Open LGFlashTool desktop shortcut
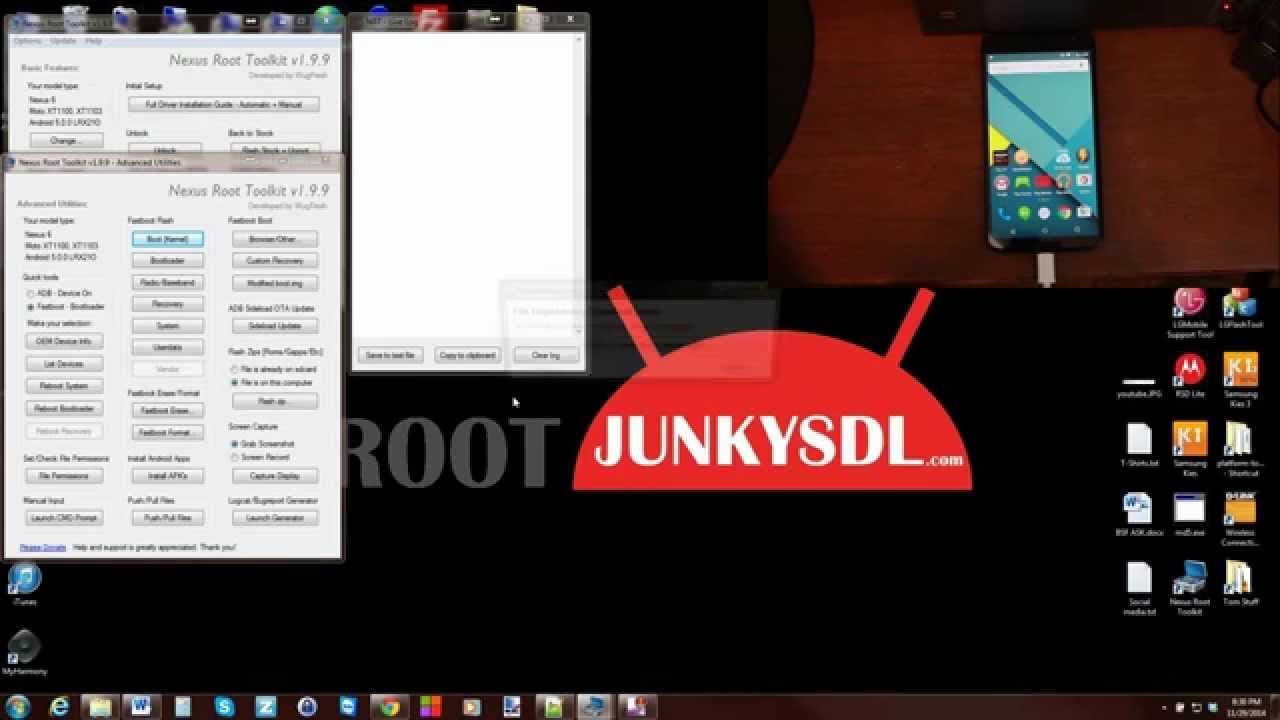 coord(1240,309)
